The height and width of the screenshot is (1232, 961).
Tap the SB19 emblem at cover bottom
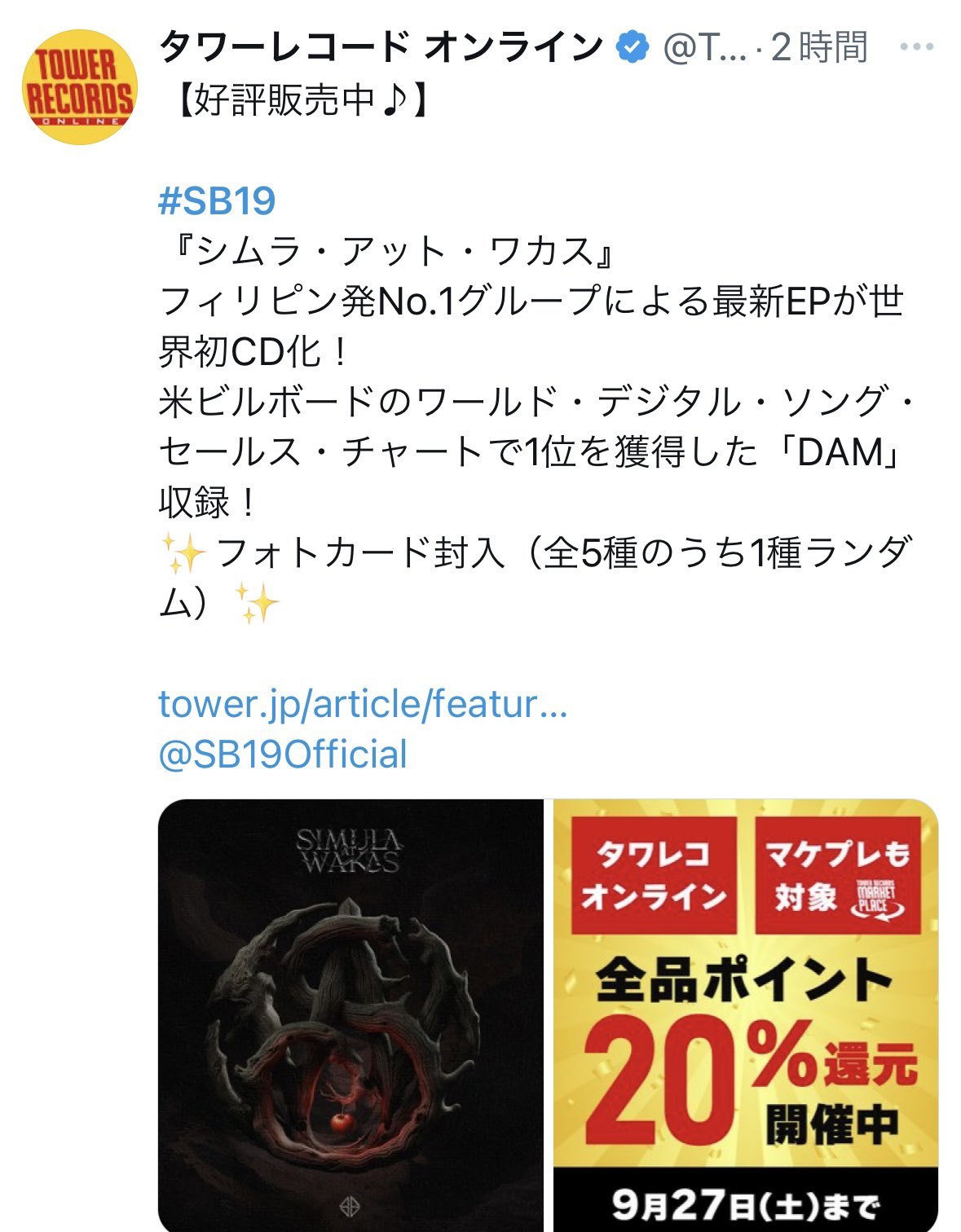pos(350,1206)
